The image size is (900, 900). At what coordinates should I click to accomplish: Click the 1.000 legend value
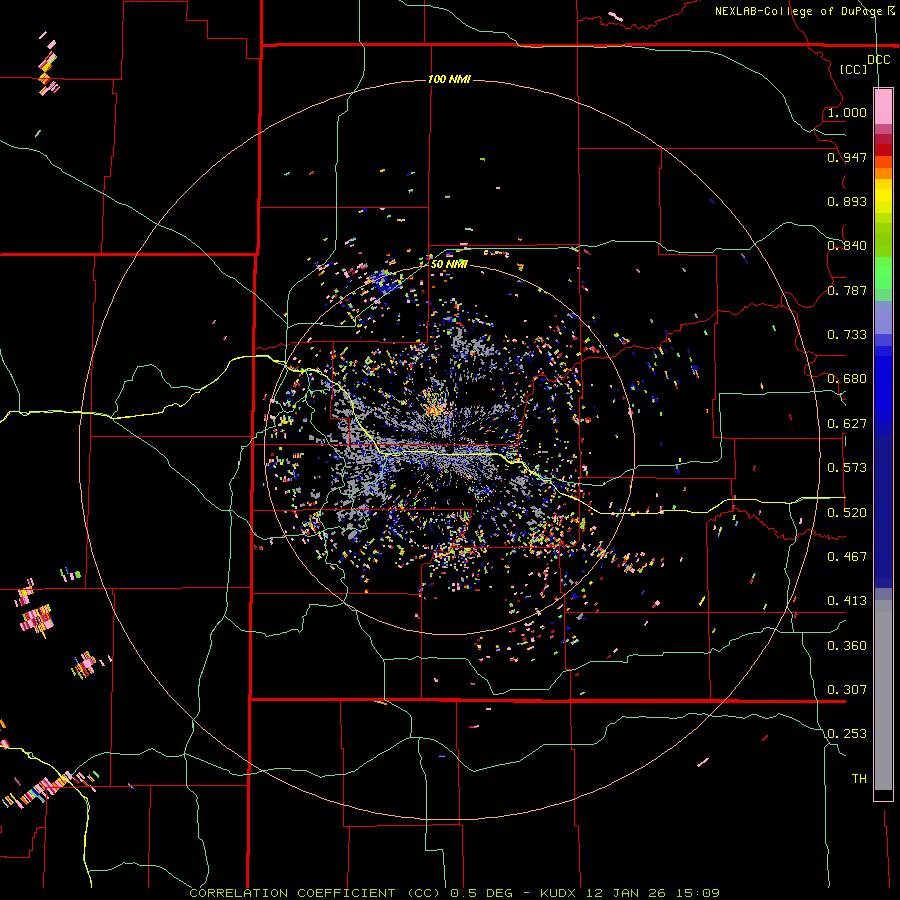(847, 112)
